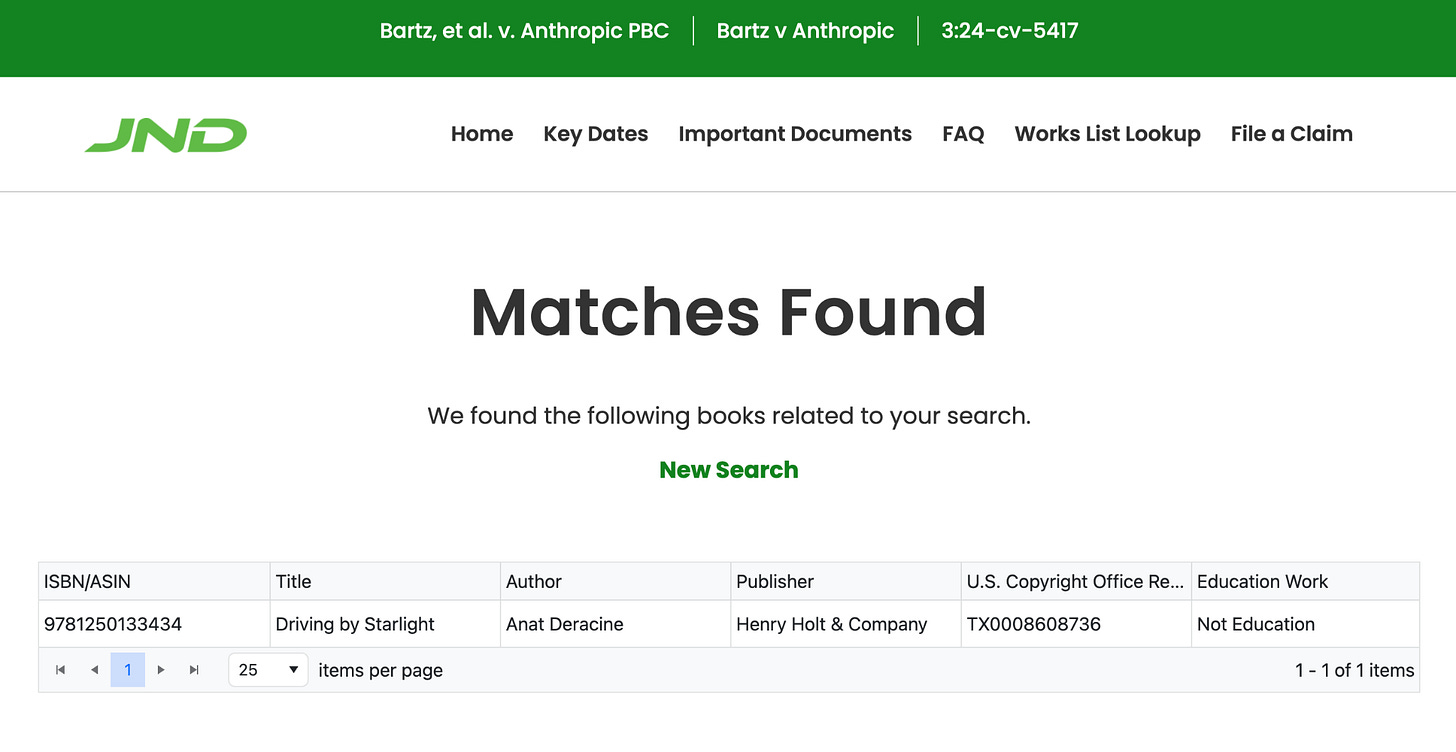Viewport: 1456px width, 752px height.
Task: Open File a Claim page
Action: (1292, 134)
